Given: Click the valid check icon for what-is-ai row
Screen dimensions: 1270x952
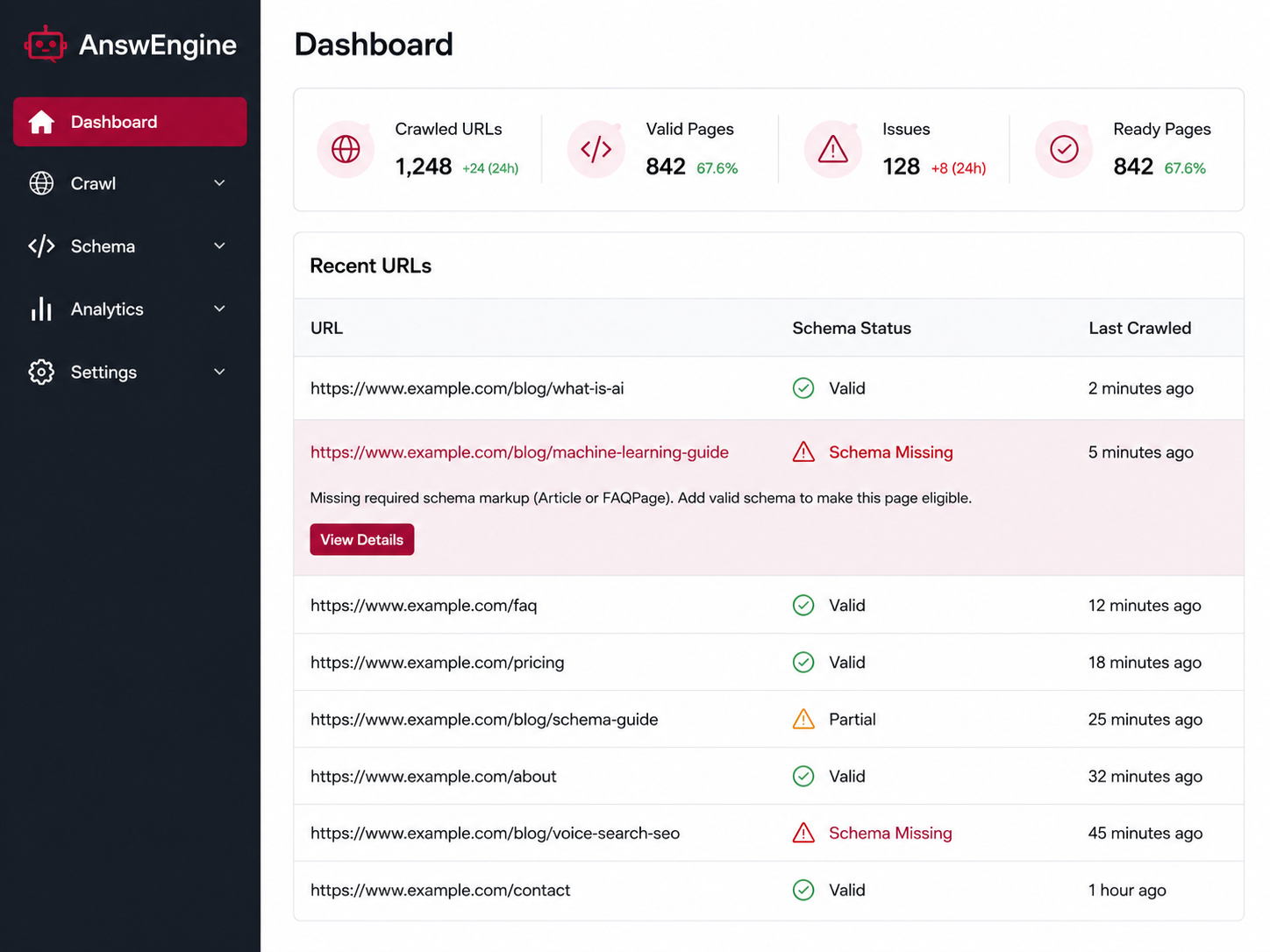Looking at the screenshot, I should 803,388.
